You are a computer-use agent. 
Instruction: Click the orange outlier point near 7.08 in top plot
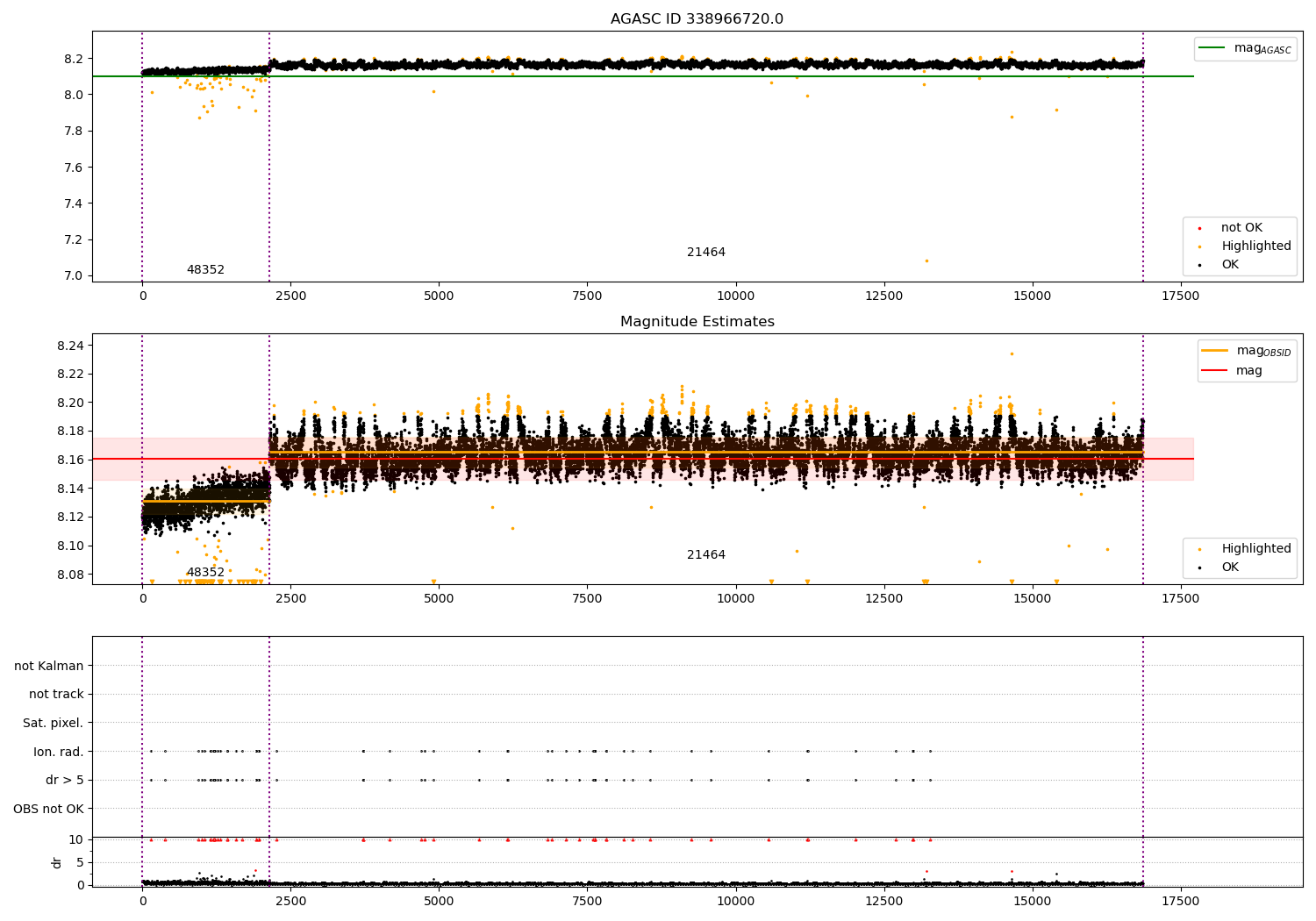click(926, 261)
